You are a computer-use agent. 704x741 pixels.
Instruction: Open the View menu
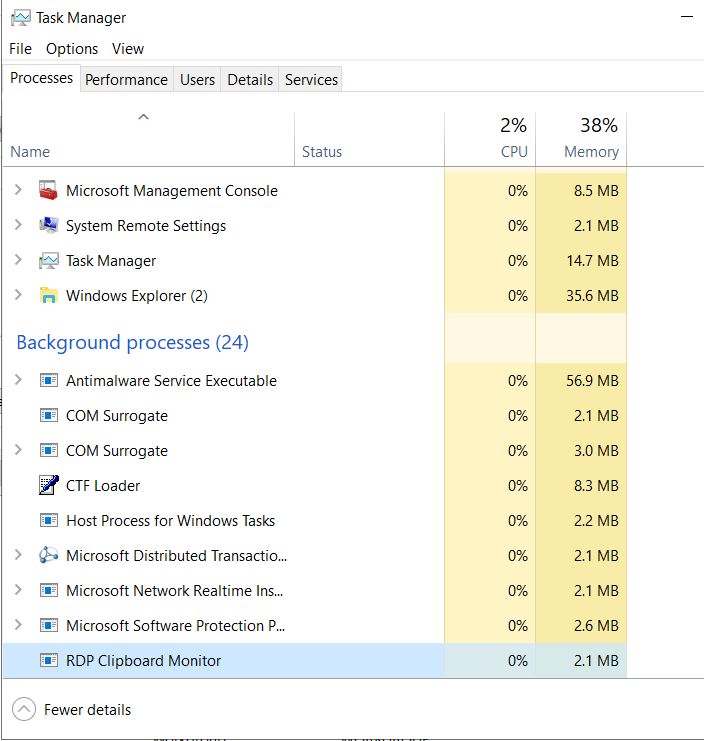tap(128, 49)
